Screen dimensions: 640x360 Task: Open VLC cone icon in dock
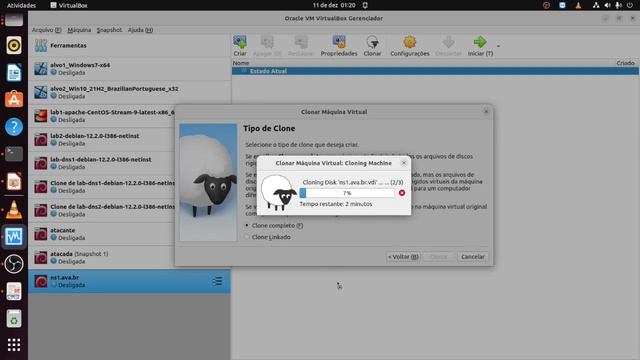point(14,209)
